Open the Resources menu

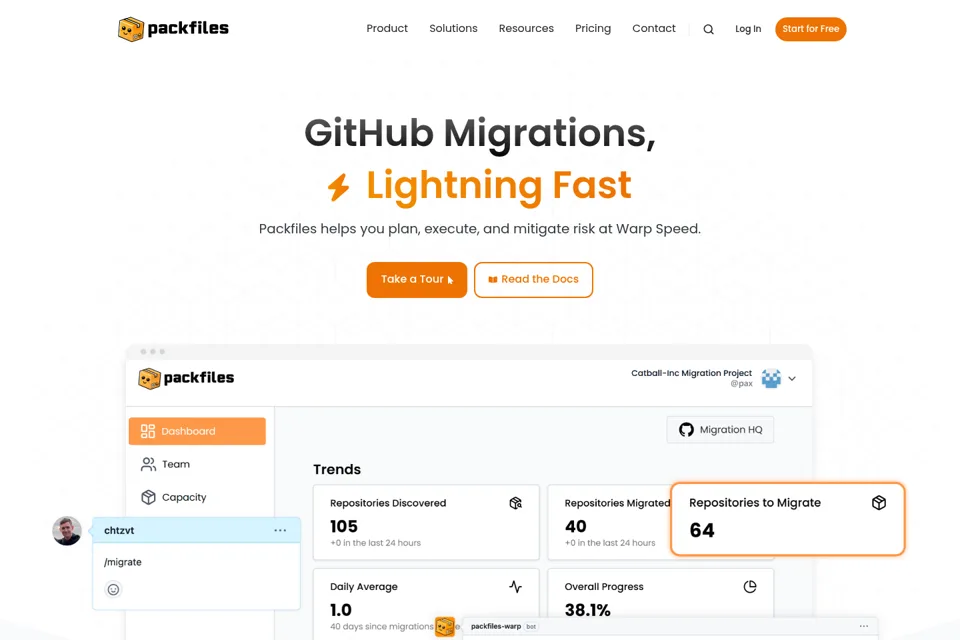click(526, 29)
